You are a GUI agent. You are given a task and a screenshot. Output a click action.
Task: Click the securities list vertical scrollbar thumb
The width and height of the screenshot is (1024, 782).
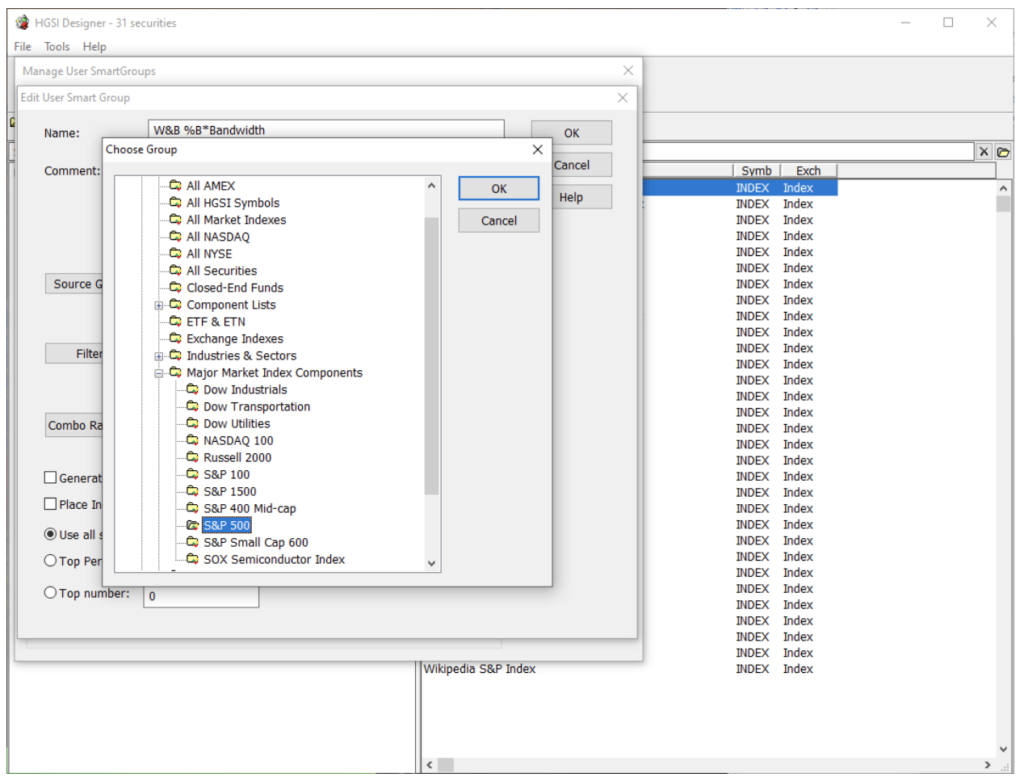point(1003,203)
